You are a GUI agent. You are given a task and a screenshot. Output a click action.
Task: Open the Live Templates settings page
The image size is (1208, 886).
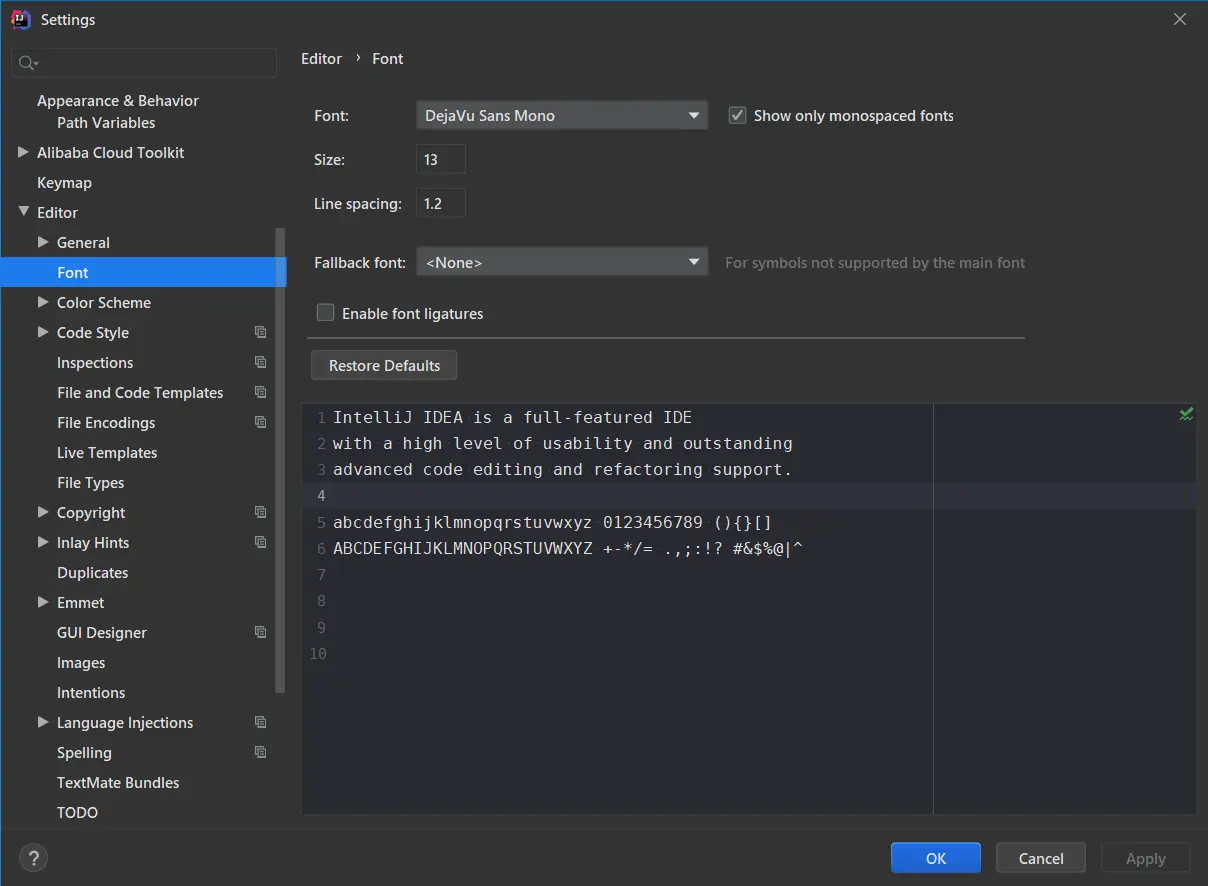[x=107, y=453]
